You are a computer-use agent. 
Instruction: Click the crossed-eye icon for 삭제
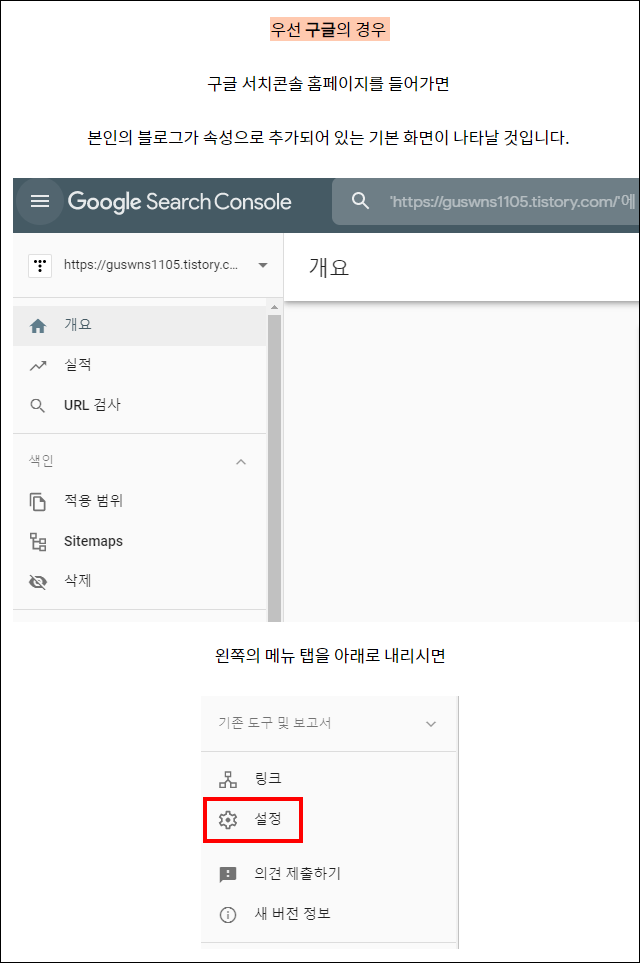38,582
